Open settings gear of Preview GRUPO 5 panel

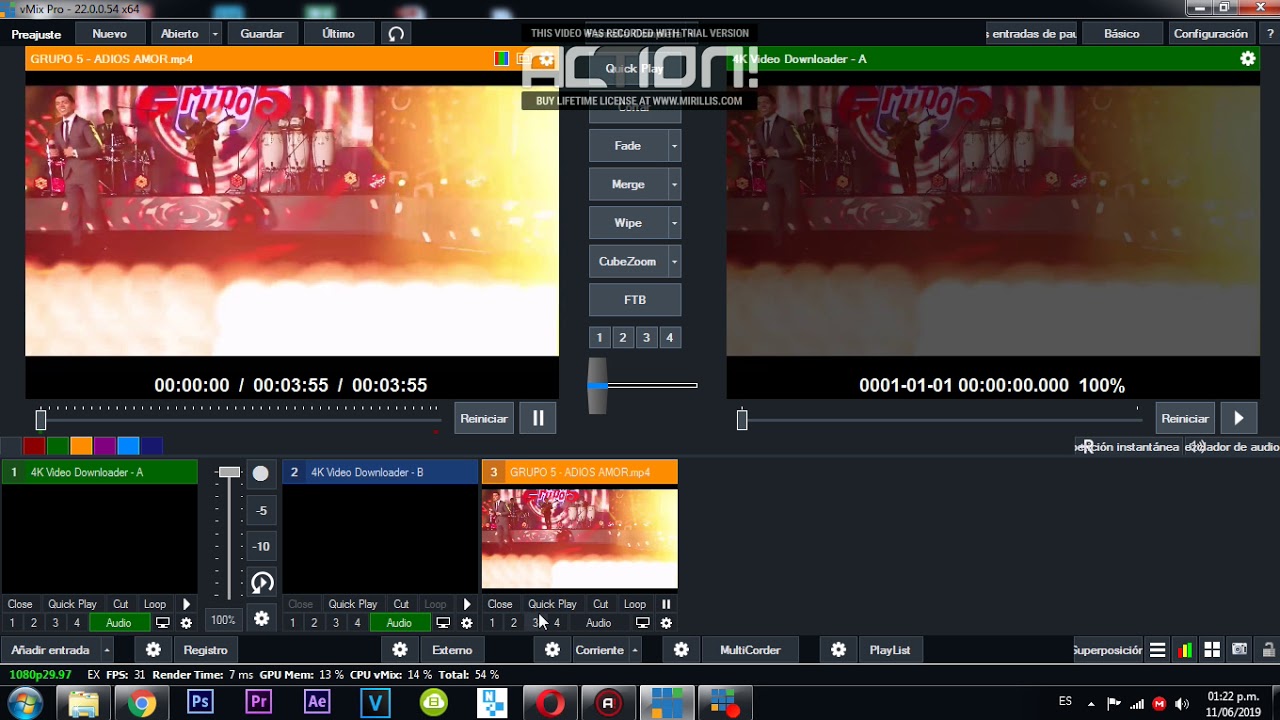pyautogui.click(x=547, y=59)
